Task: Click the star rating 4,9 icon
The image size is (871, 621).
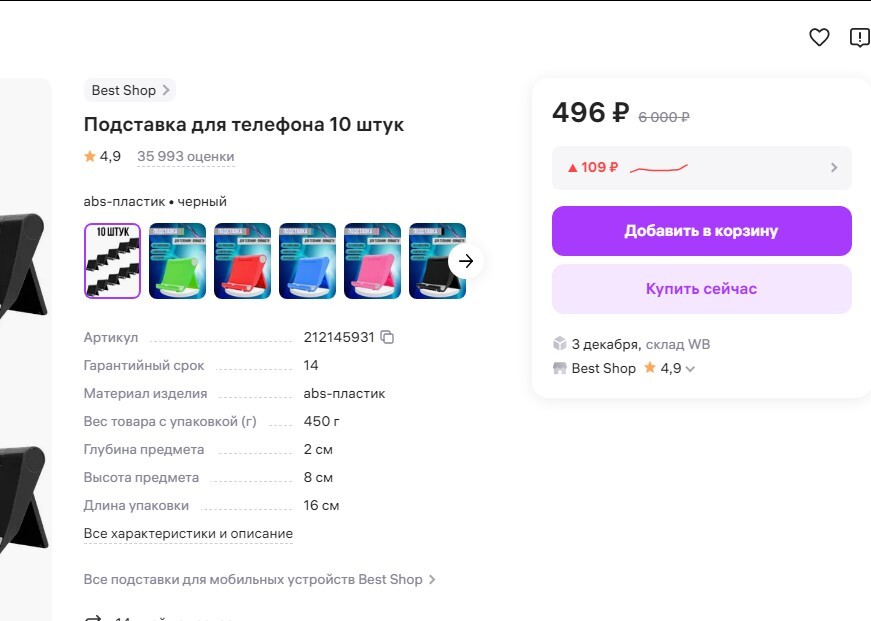Action: tap(90, 156)
